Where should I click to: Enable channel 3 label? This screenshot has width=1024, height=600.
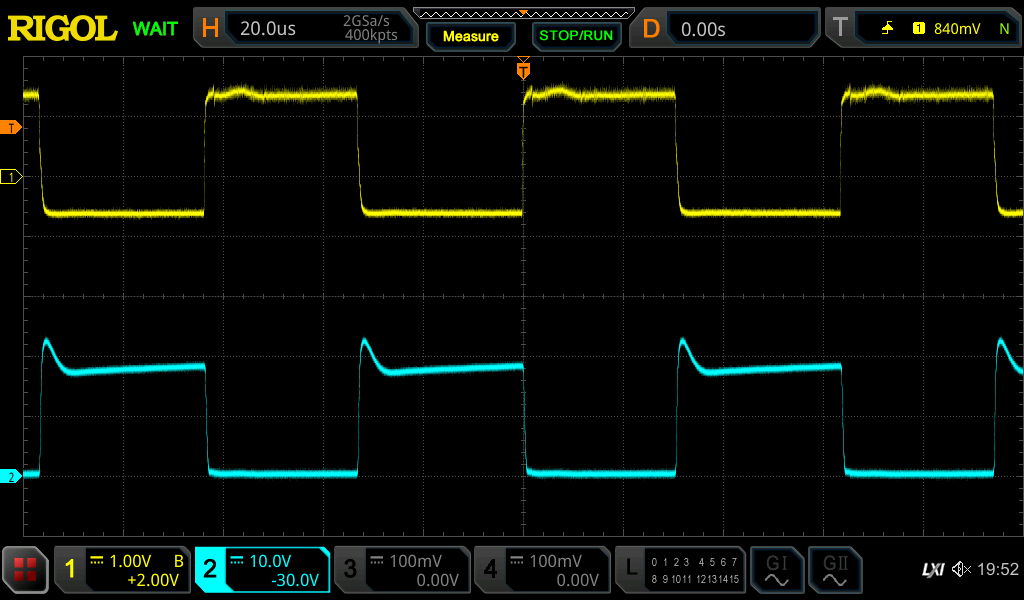[x=402, y=569]
